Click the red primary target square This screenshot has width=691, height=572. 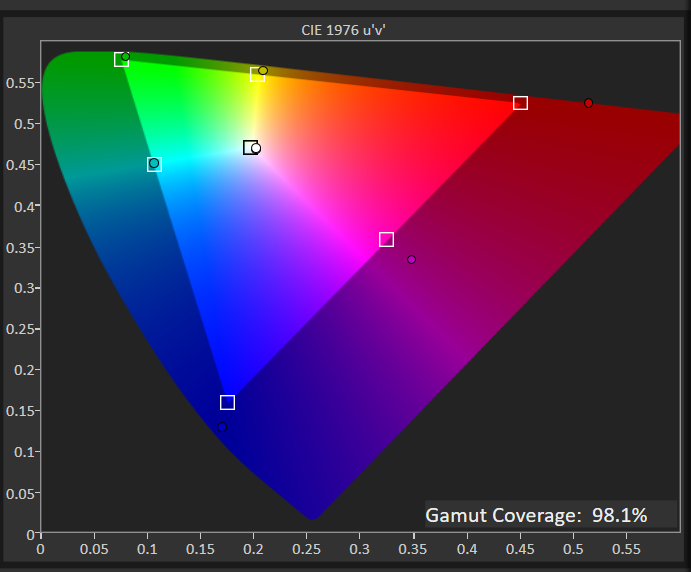(x=520, y=103)
